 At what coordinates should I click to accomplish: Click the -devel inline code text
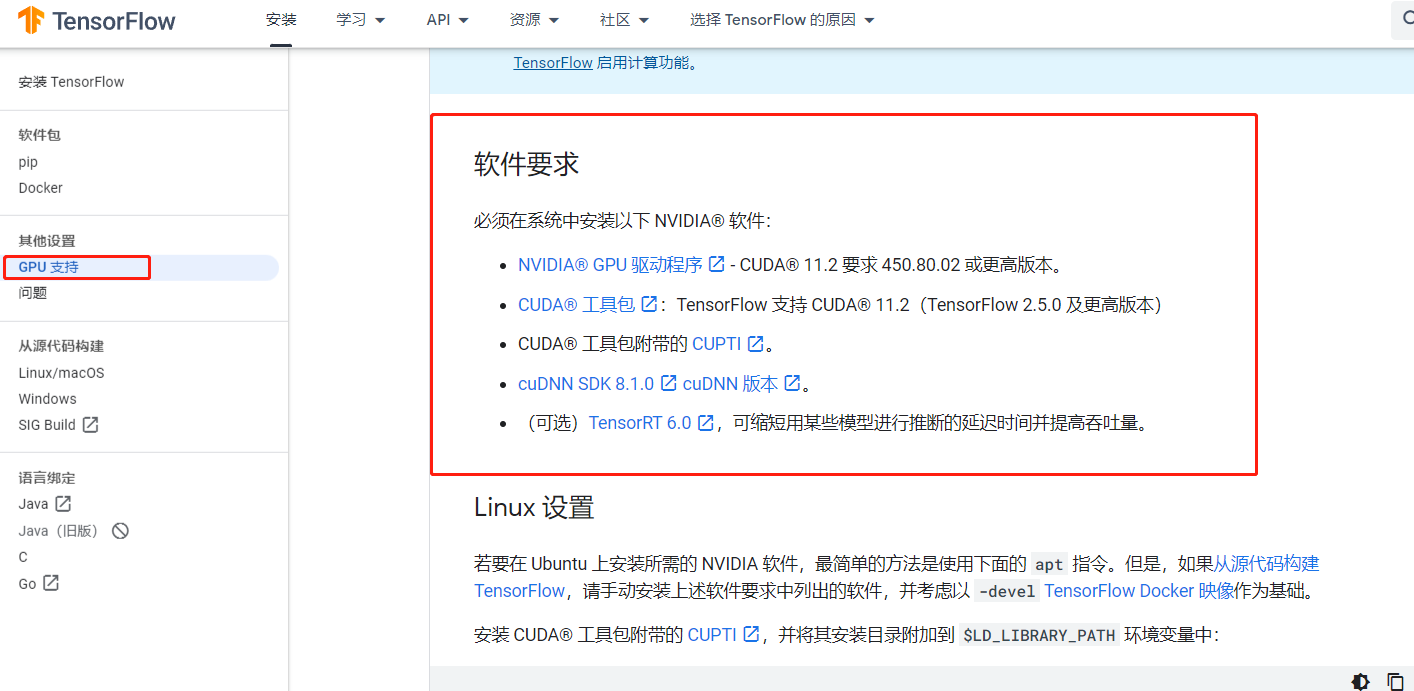1007,591
